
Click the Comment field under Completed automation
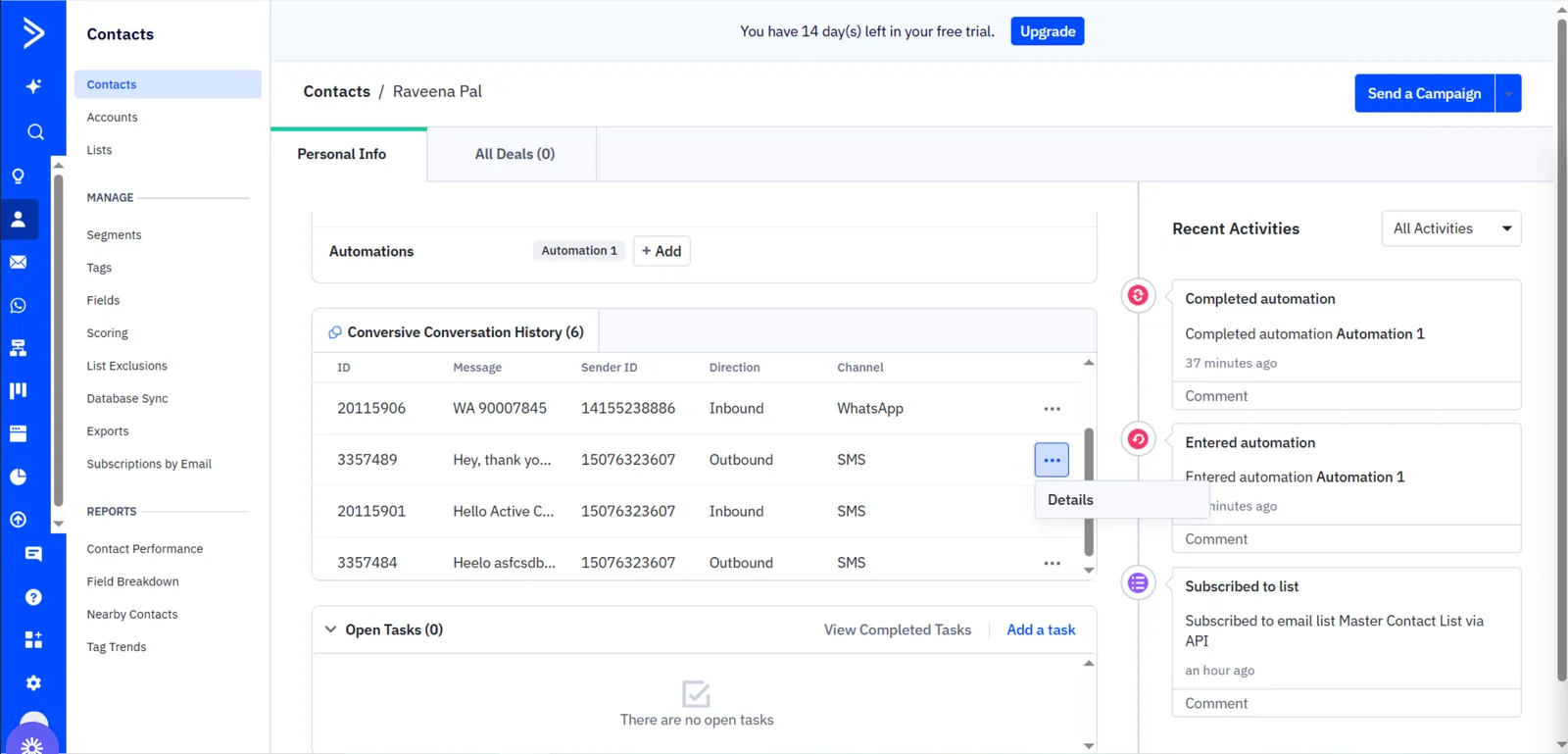click(1346, 396)
